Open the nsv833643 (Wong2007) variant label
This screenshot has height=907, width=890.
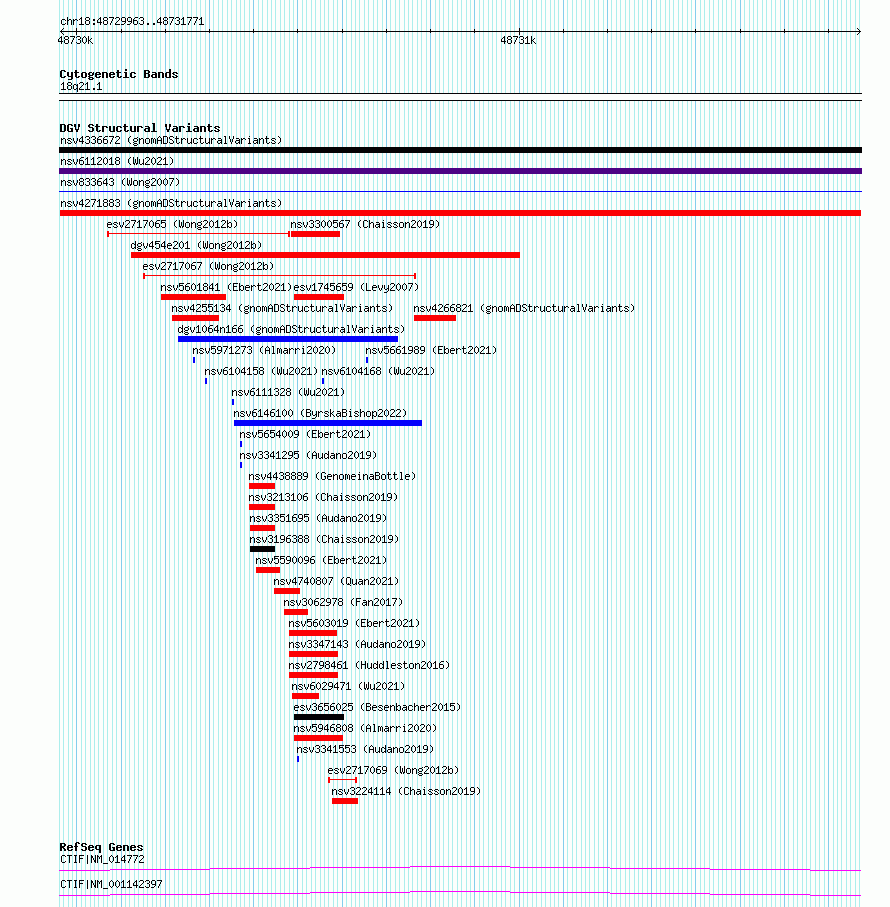[x=120, y=182]
